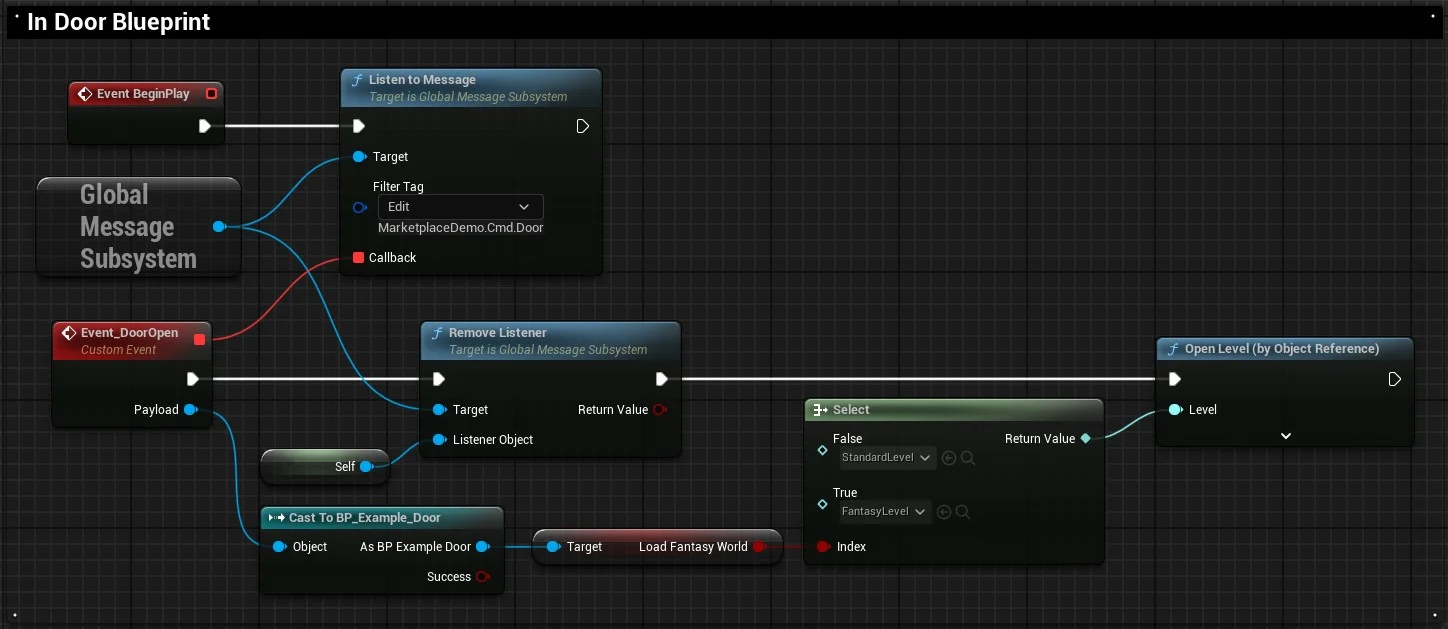Click Self node output pin

(366, 467)
